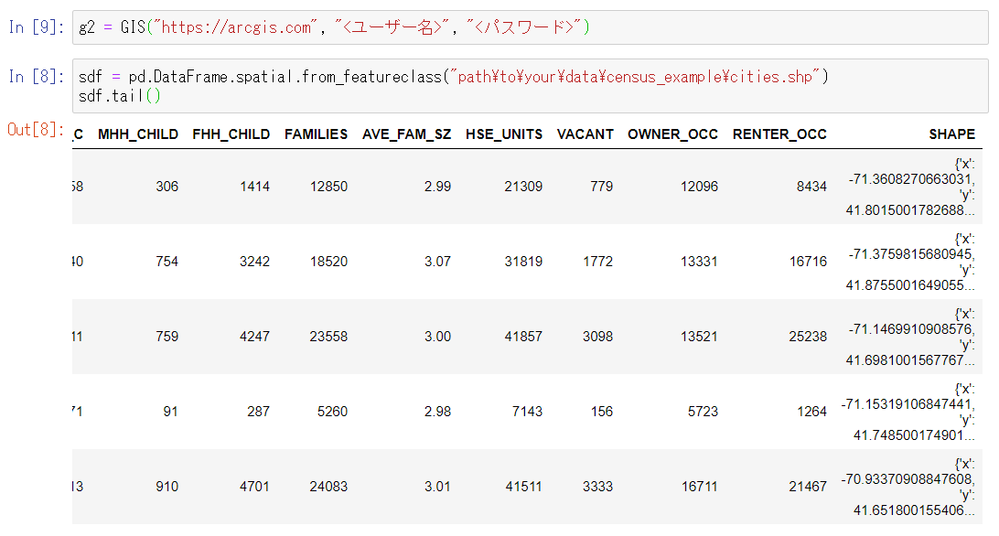Click the GIS login code cell
The width and height of the screenshot is (999, 536).
(x=530, y=28)
